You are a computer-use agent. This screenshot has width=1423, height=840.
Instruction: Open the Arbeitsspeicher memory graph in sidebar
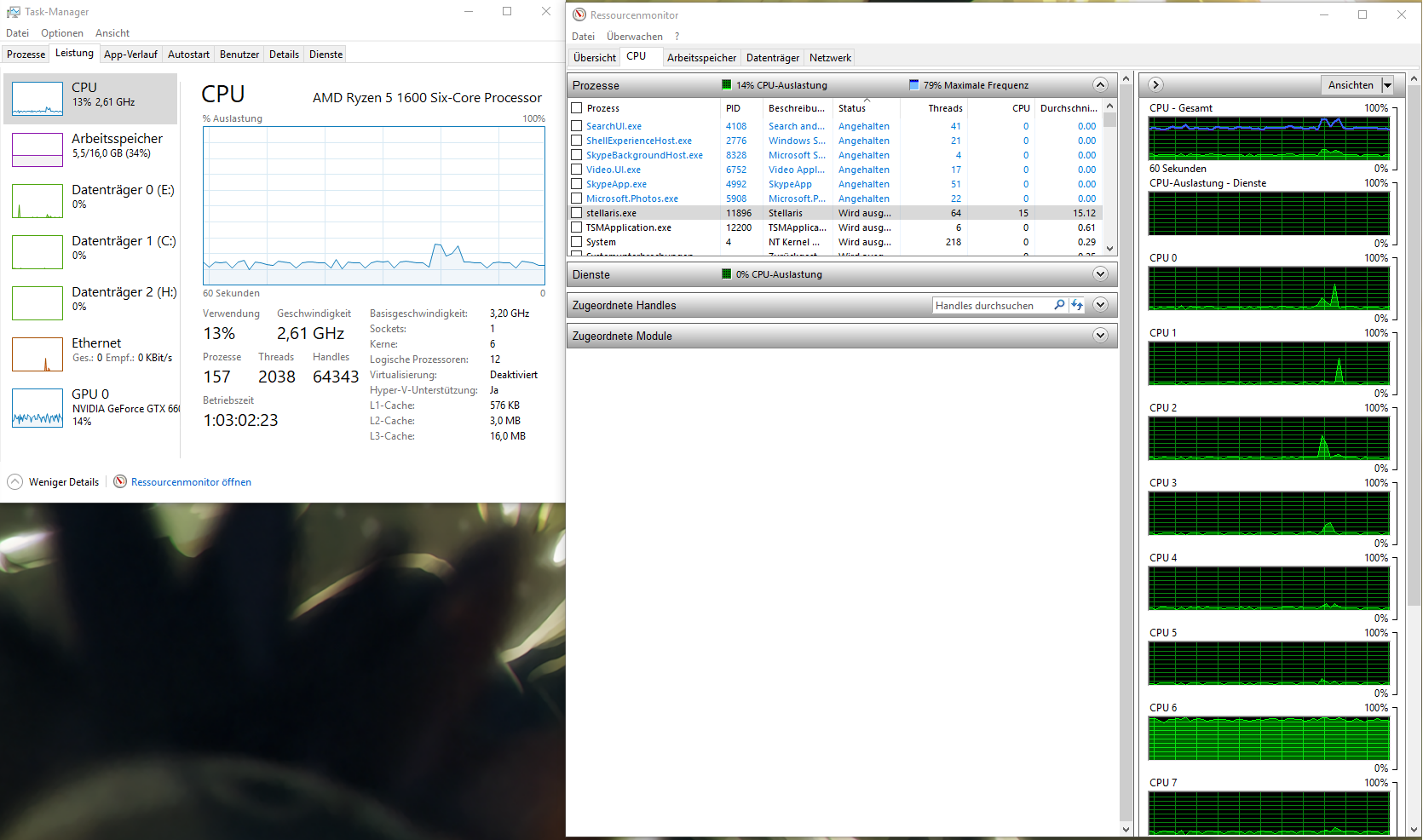point(37,150)
